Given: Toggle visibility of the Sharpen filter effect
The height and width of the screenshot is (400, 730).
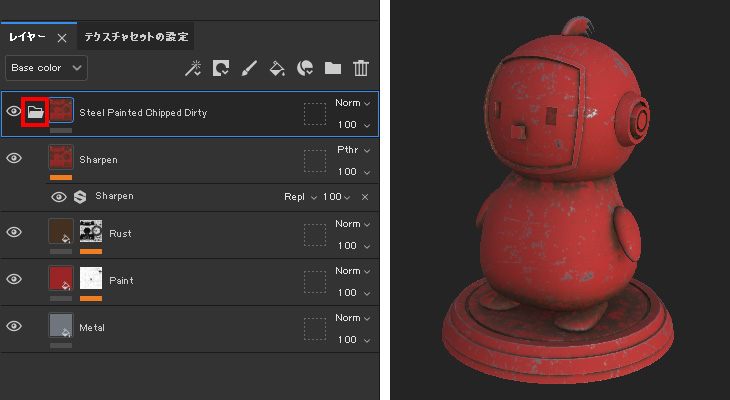Looking at the screenshot, I should pyautogui.click(x=57, y=197).
